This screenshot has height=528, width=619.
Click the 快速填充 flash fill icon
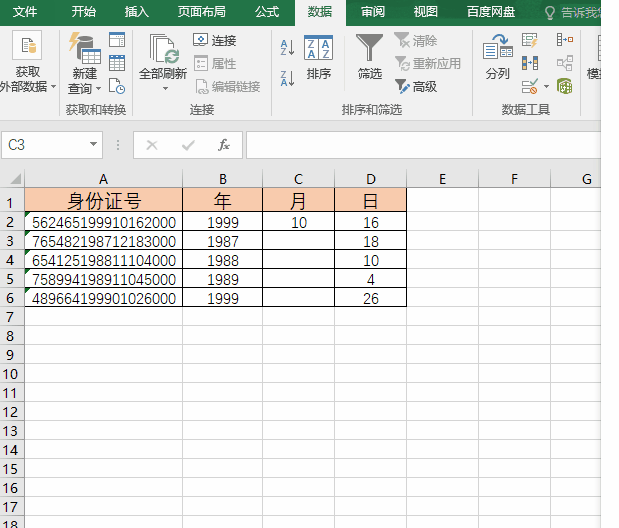[x=529, y=40]
